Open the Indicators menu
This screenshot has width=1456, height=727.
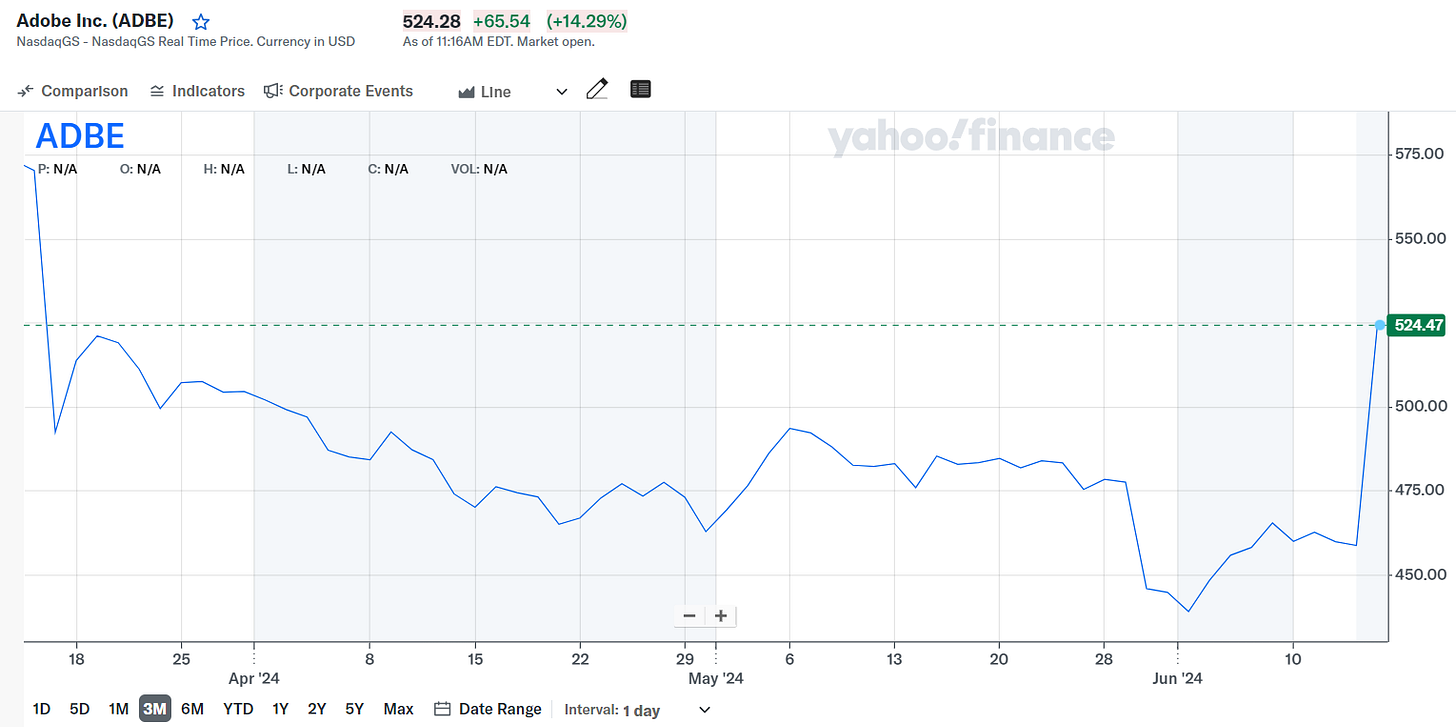[197, 91]
